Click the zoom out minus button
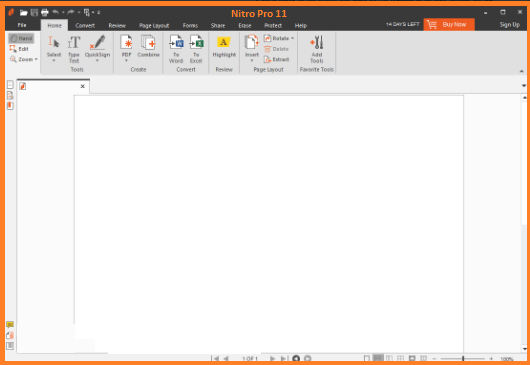The width and height of the screenshot is (530, 365). pos(434,359)
